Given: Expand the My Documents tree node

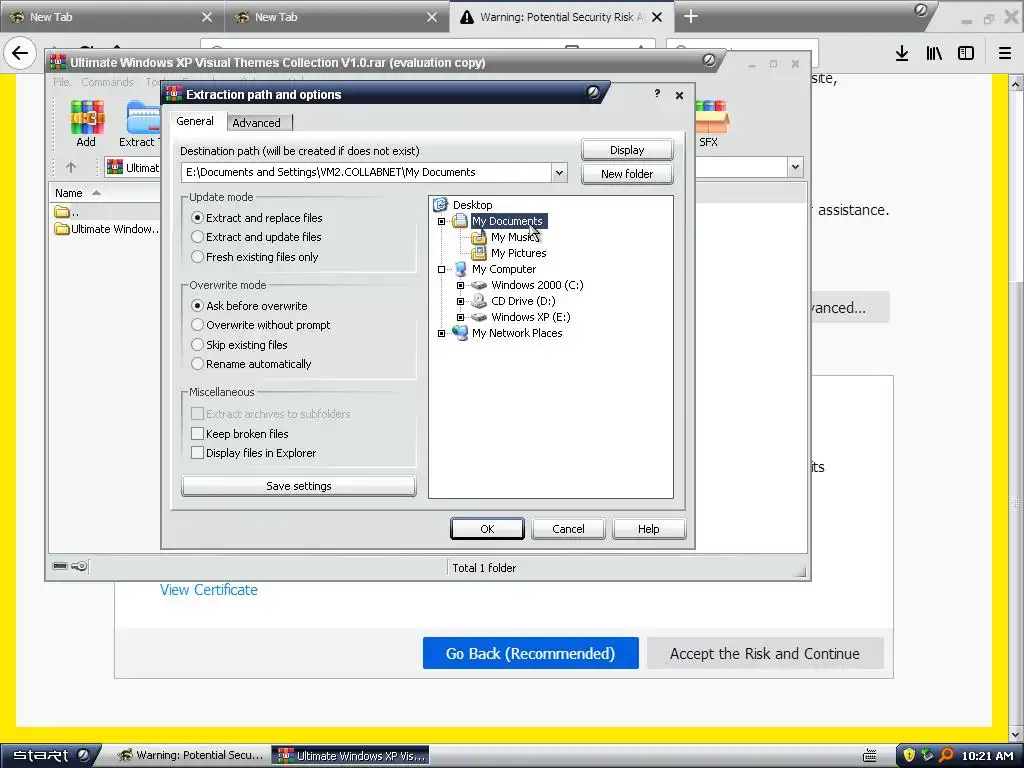Looking at the screenshot, I should 441,221.
